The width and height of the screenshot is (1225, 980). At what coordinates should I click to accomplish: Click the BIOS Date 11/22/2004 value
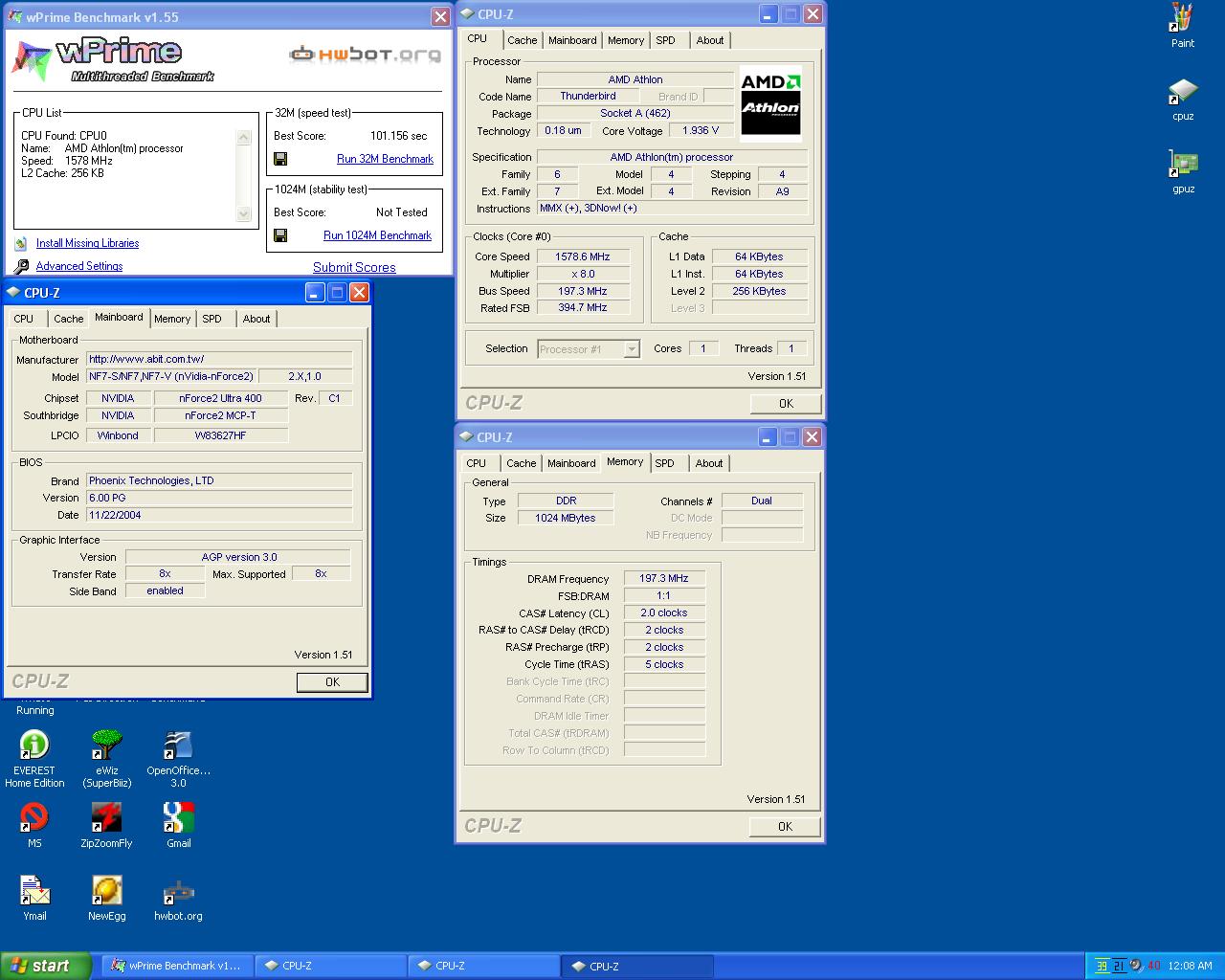tap(219, 515)
